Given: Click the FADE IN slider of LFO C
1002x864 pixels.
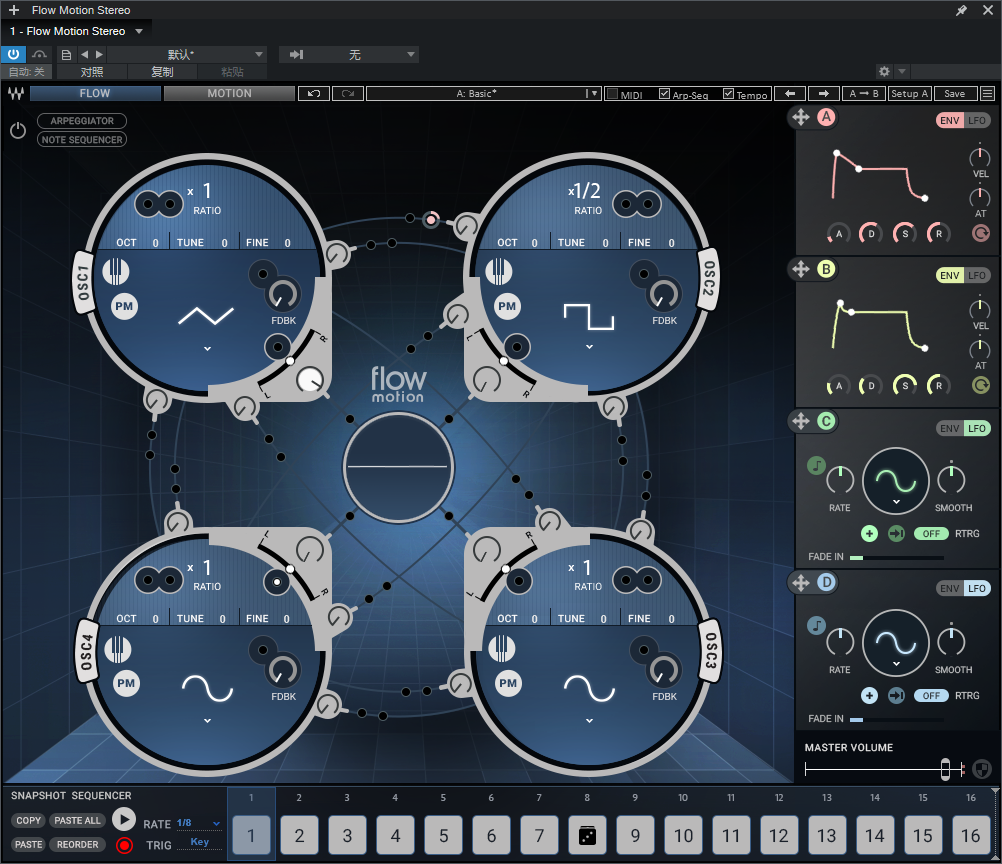Looking at the screenshot, I should pyautogui.click(x=897, y=558).
